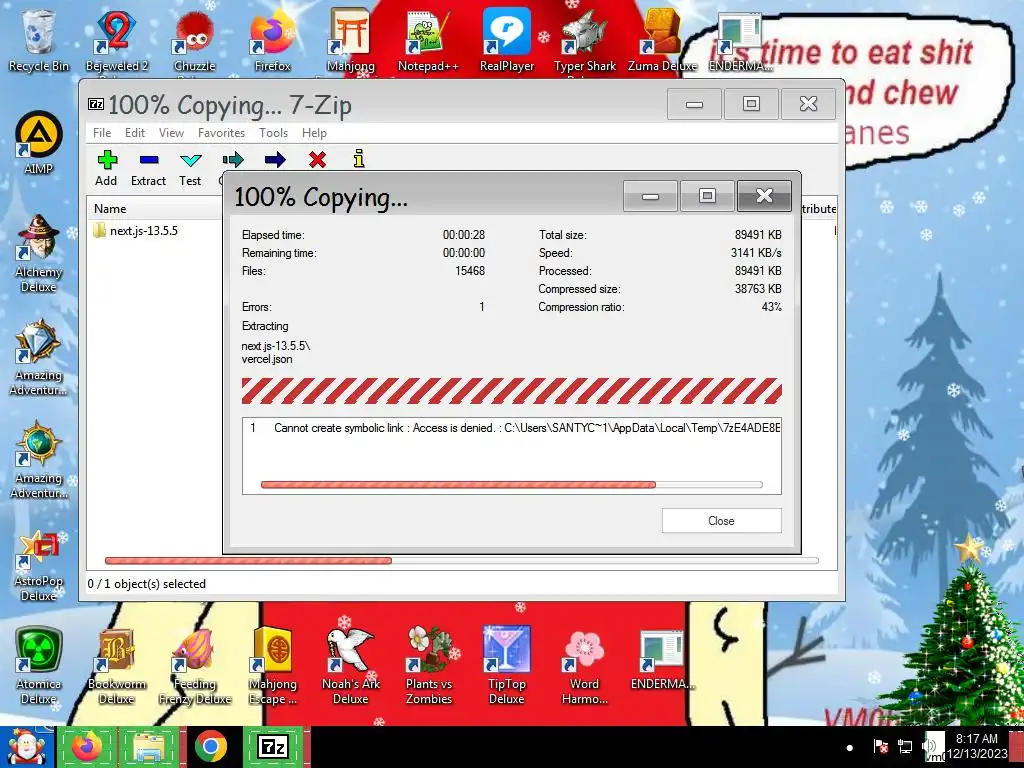Click the volume tray icon

coord(929,746)
